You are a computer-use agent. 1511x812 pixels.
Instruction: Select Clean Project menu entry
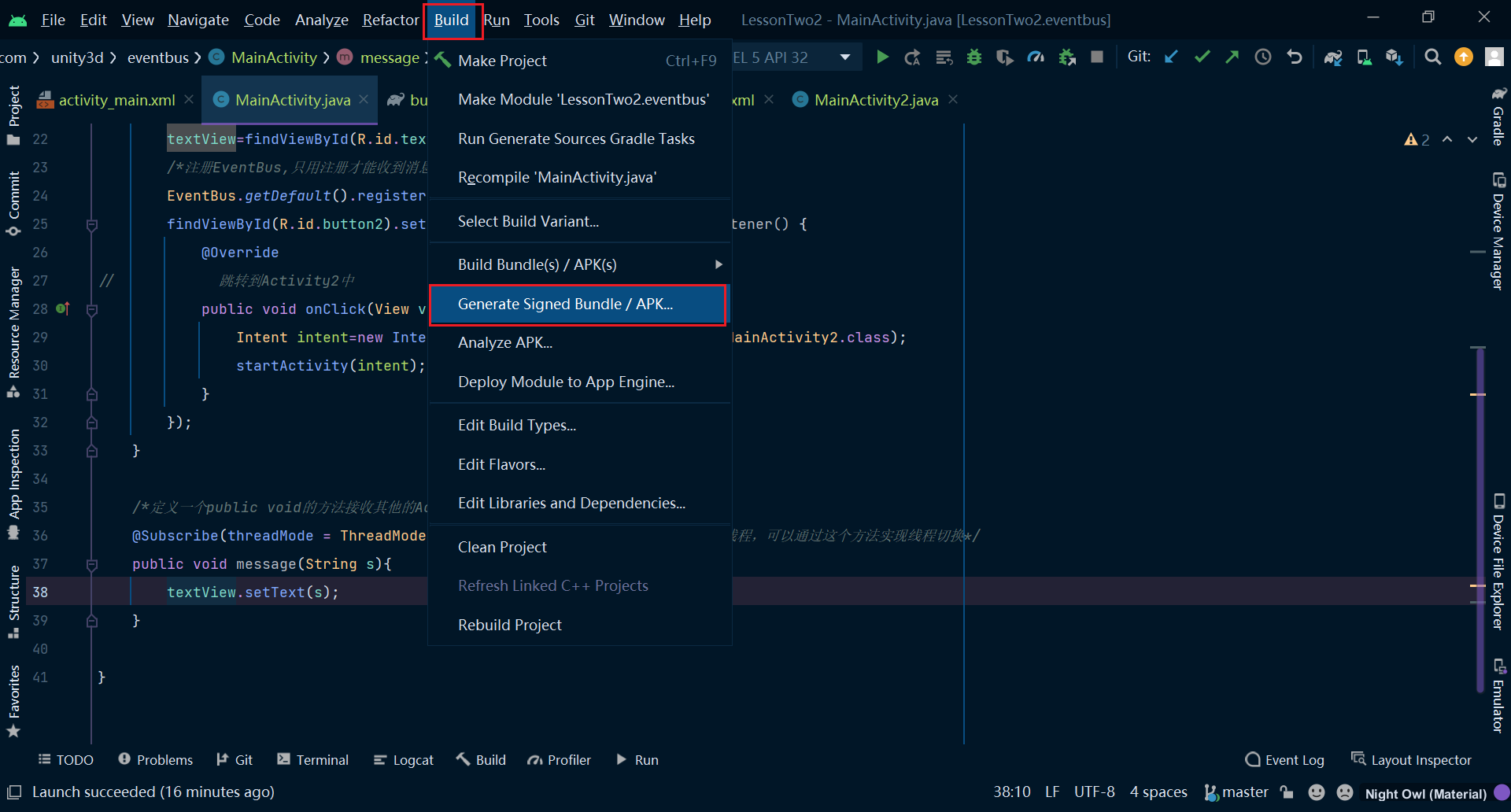[578, 547]
